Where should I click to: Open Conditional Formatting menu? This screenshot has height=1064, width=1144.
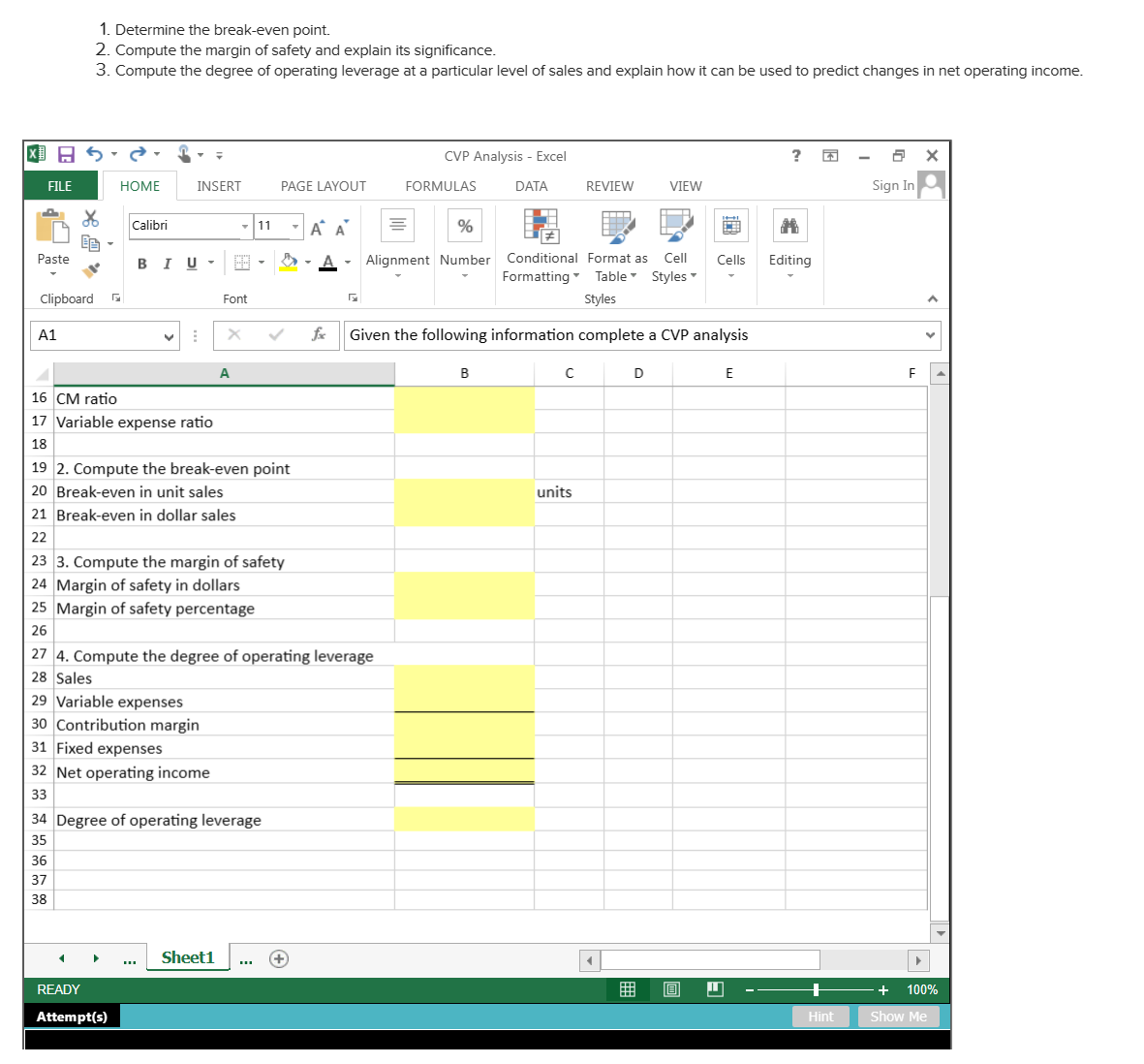[x=541, y=246]
